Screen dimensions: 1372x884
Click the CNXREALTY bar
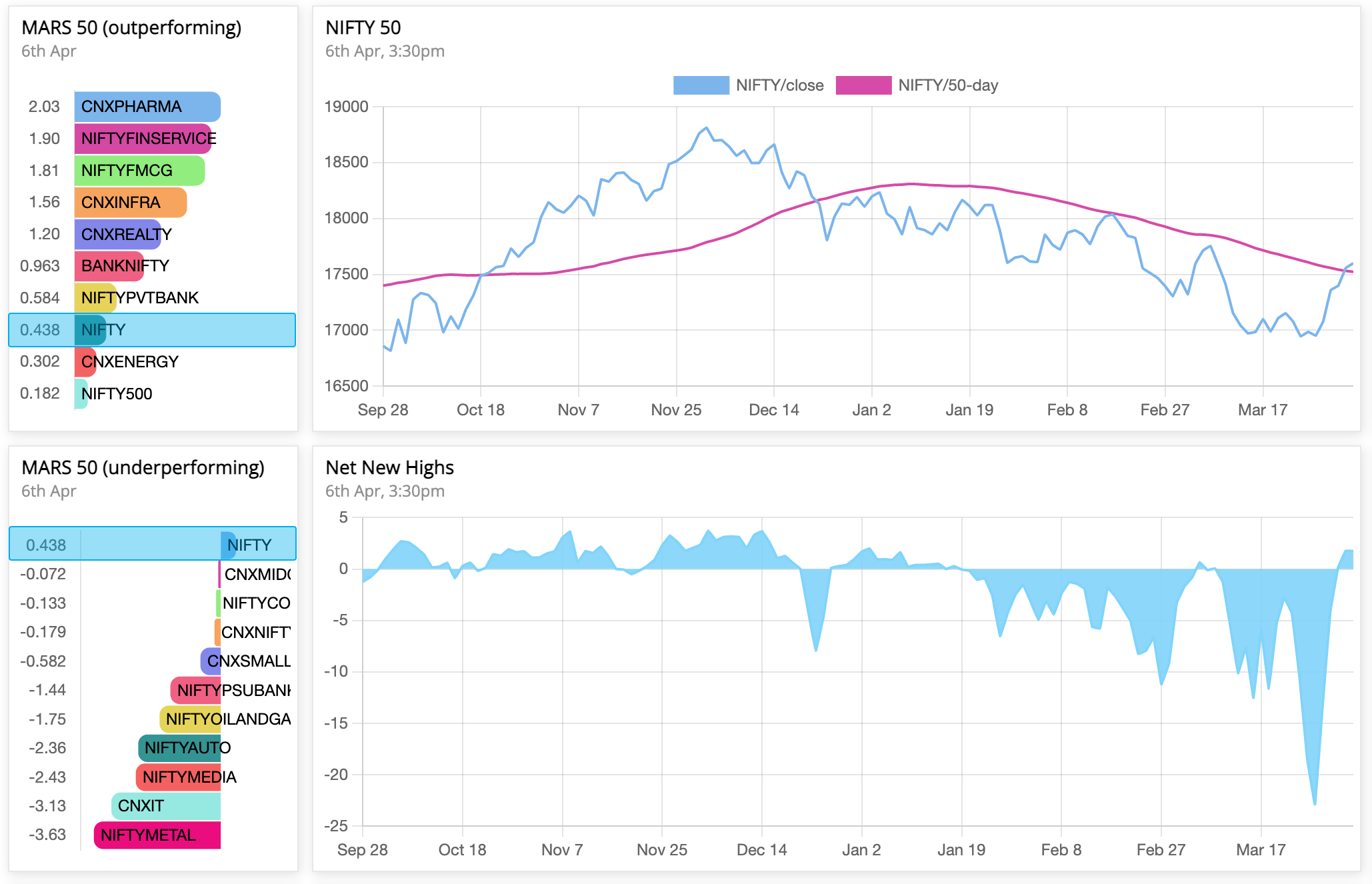pyautogui.click(x=118, y=235)
